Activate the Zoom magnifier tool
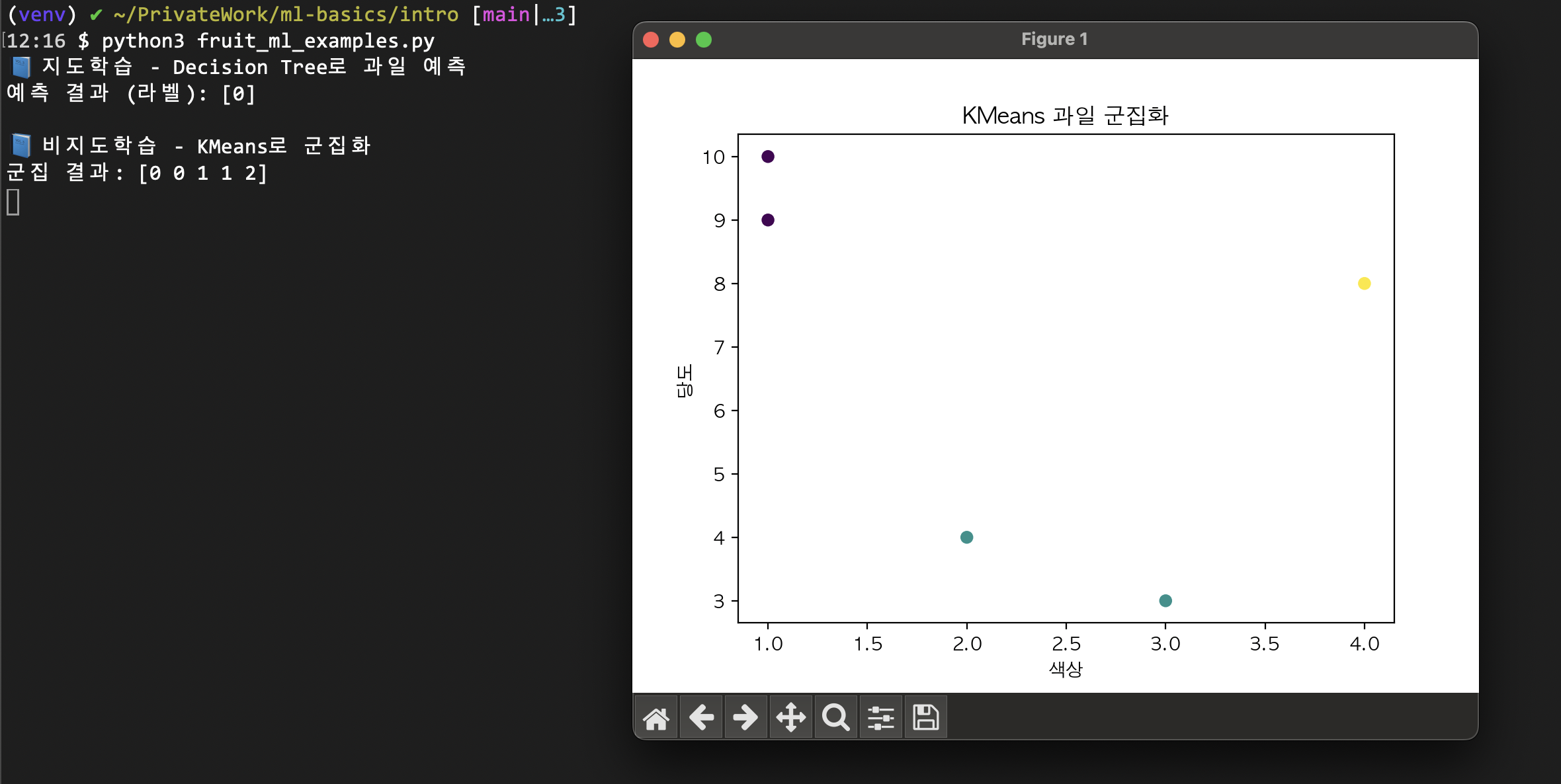Image resolution: width=1561 pixels, height=784 pixels. click(835, 717)
